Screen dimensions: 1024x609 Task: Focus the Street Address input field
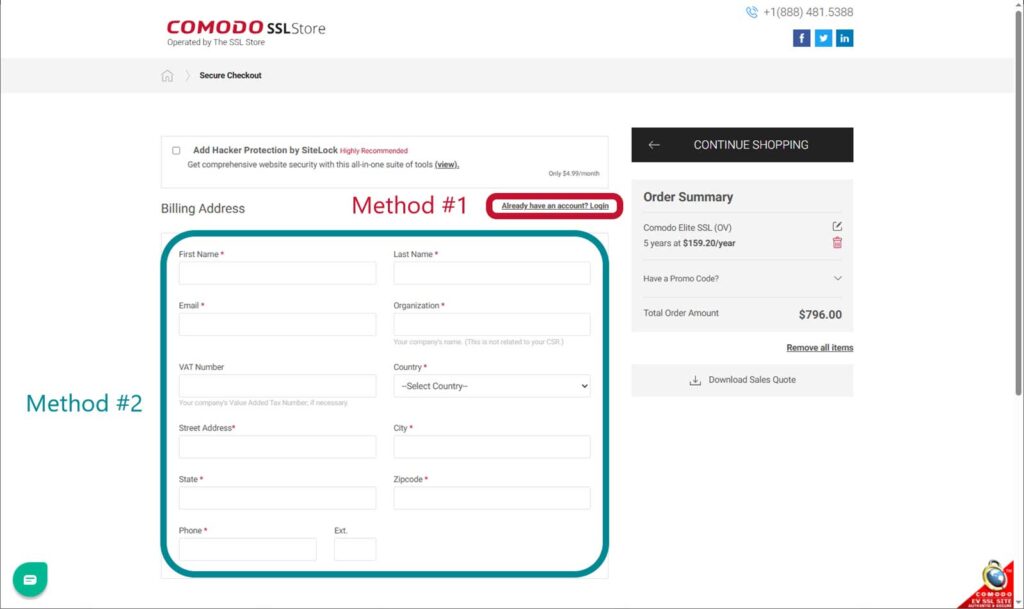(x=278, y=447)
